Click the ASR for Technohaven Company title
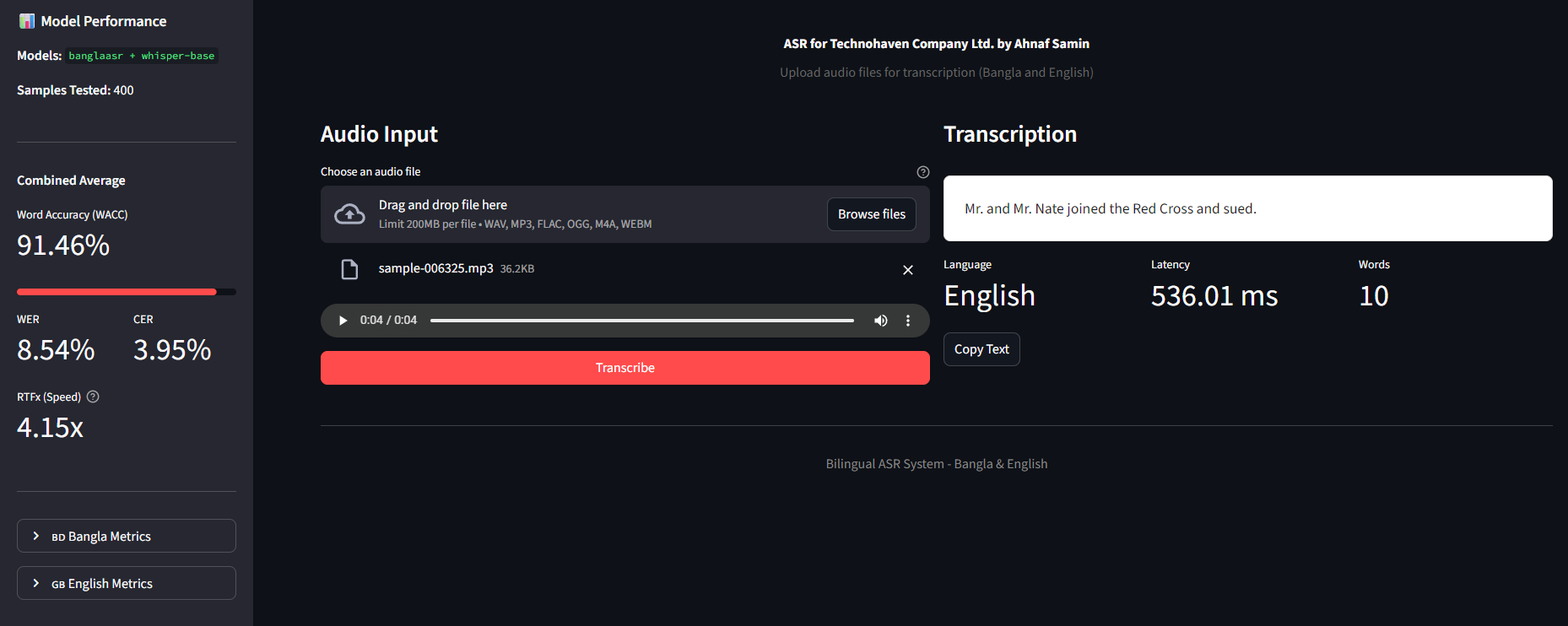1568x626 pixels. 936,44
